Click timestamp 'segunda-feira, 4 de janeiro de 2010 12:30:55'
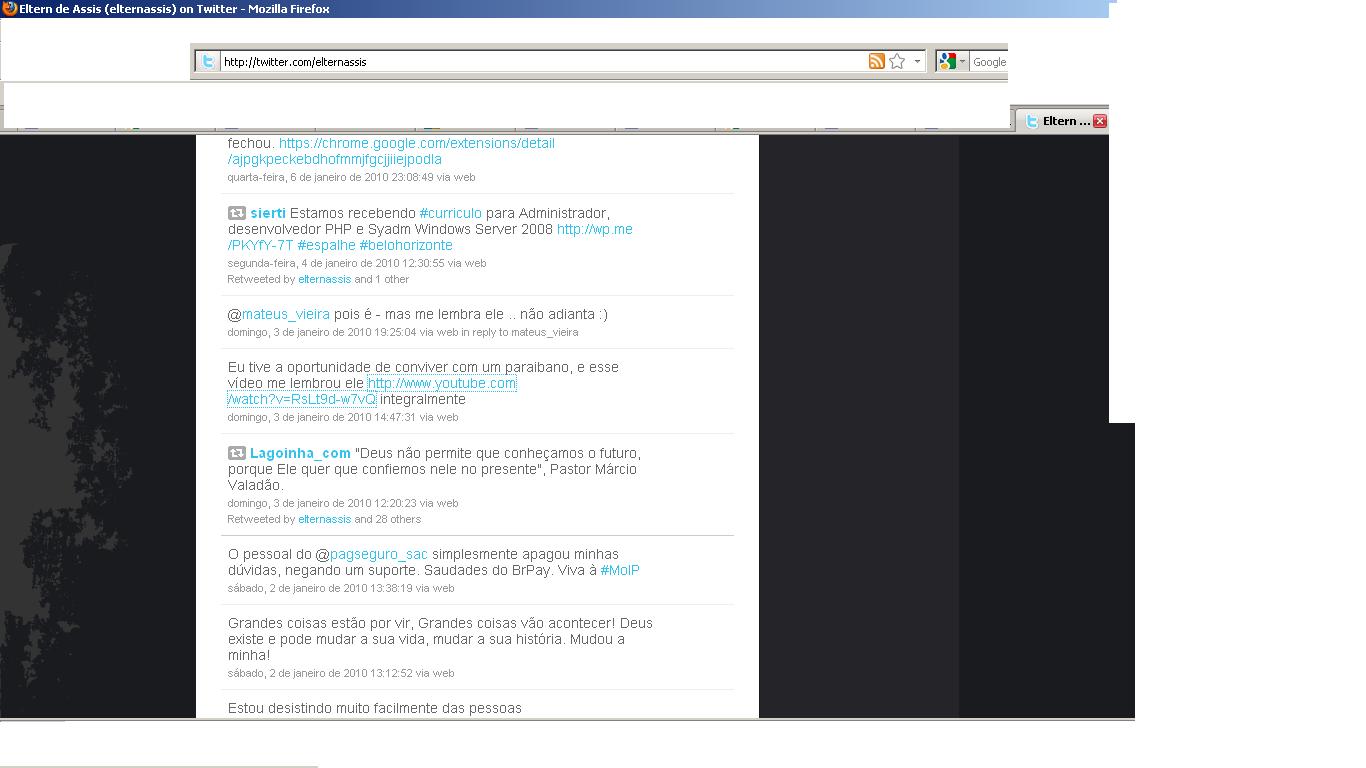 [336, 263]
